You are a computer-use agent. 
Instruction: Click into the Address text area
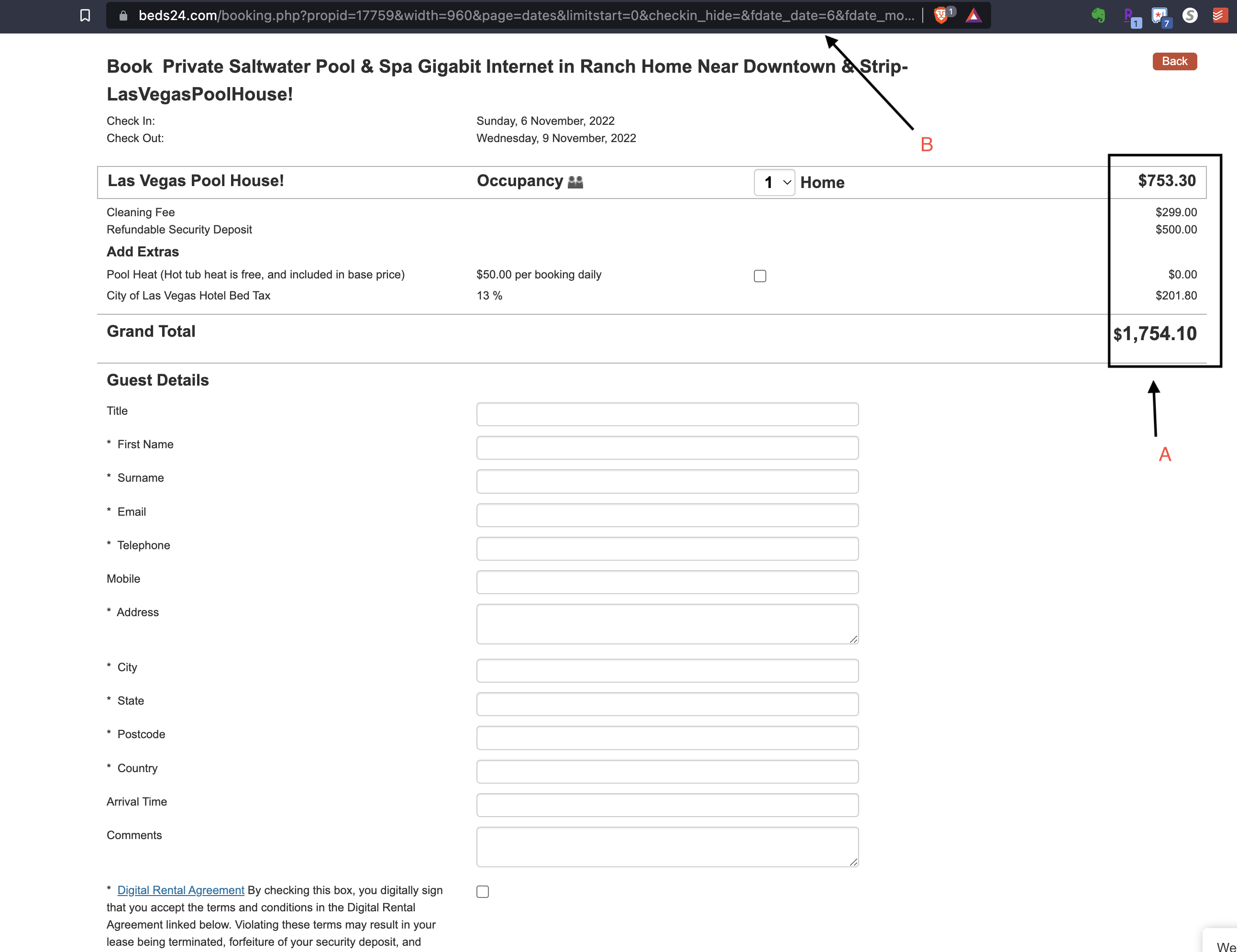667,623
